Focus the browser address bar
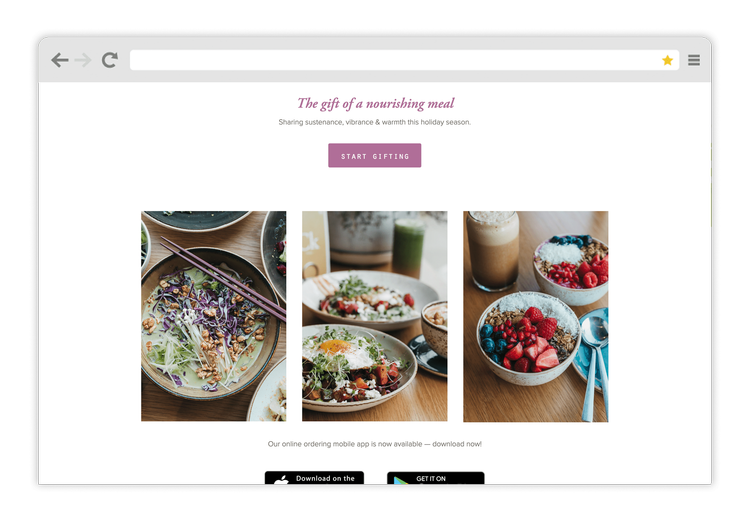 tap(404, 60)
